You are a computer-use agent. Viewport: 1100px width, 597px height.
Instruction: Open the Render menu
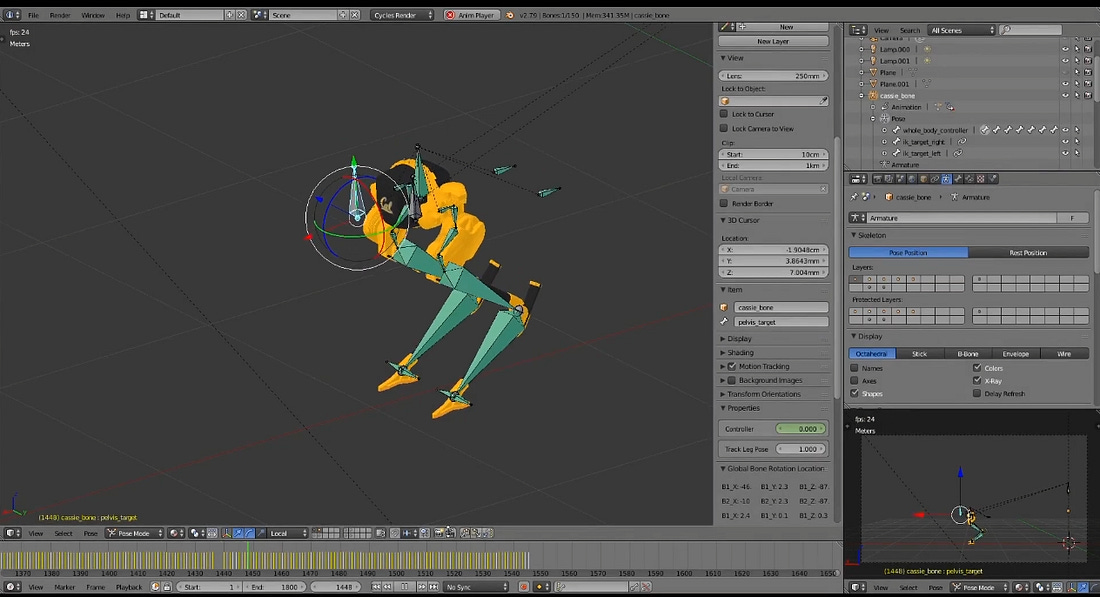tap(60, 15)
